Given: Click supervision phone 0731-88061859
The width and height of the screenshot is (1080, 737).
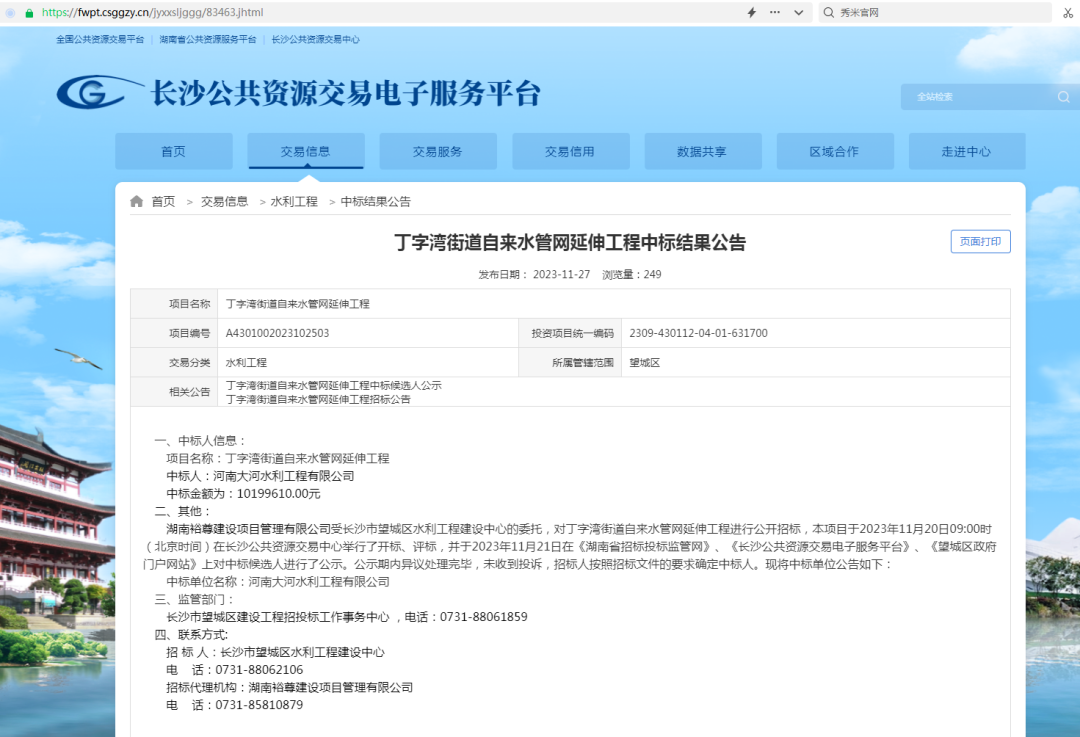Looking at the screenshot, I should (484, 617).
